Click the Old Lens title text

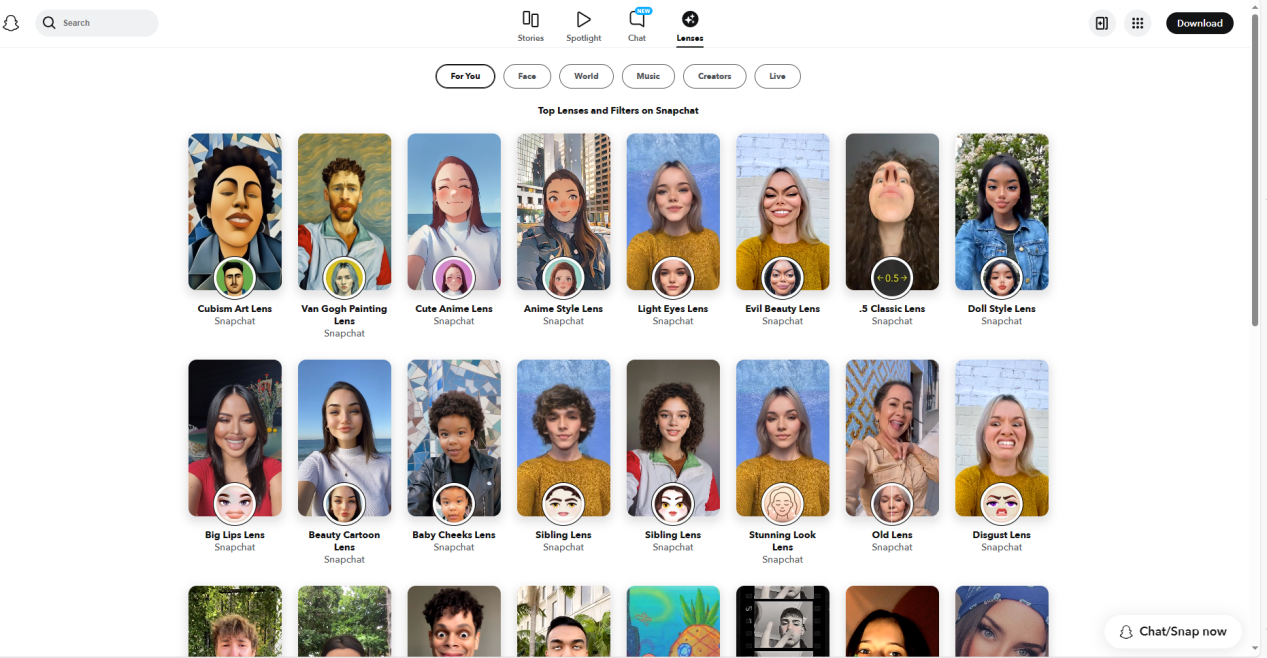892,535
